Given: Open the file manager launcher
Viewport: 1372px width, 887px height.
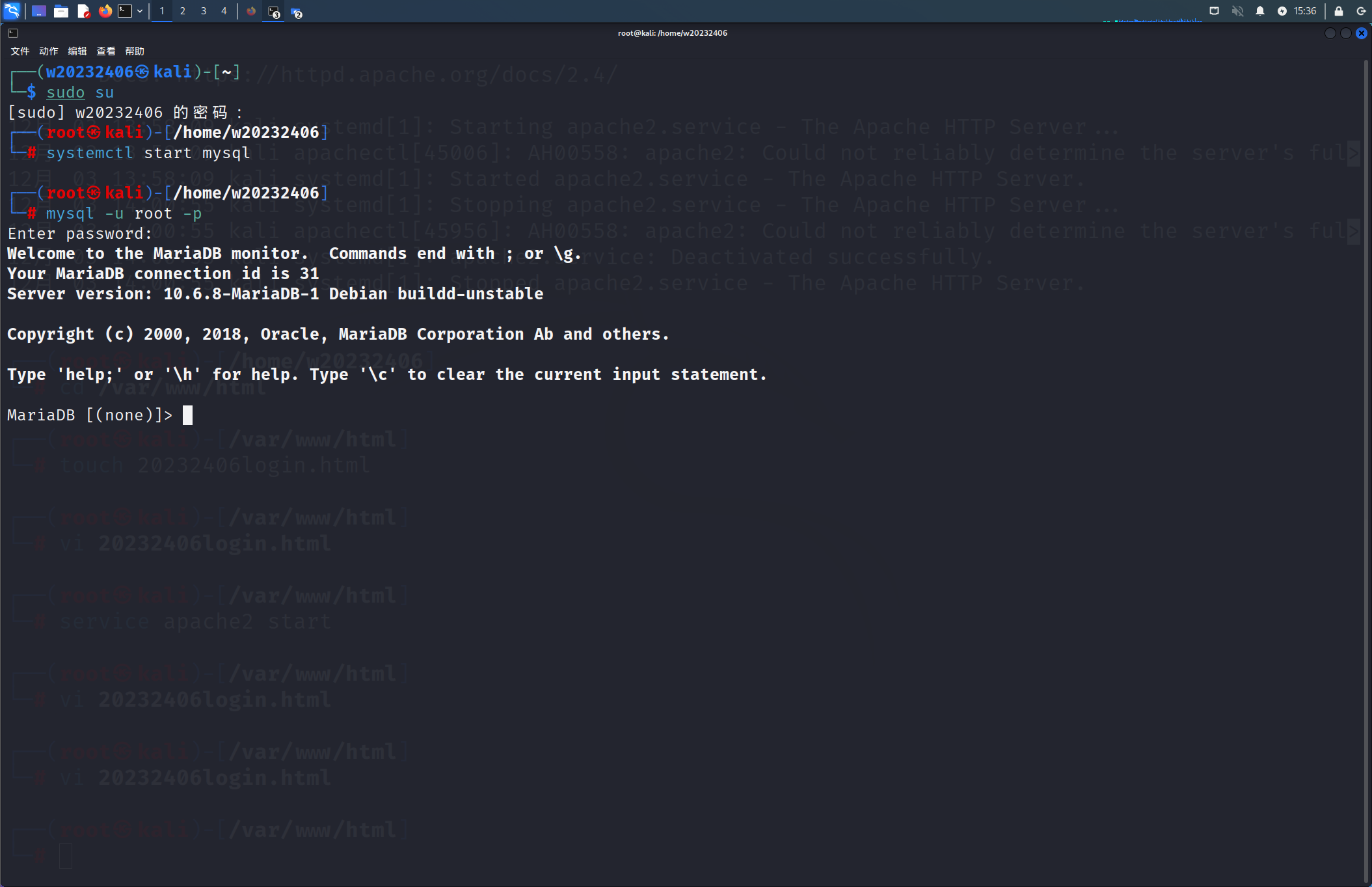Looking at the screenshot, I should pyautogui.click(x=61, y=11).
